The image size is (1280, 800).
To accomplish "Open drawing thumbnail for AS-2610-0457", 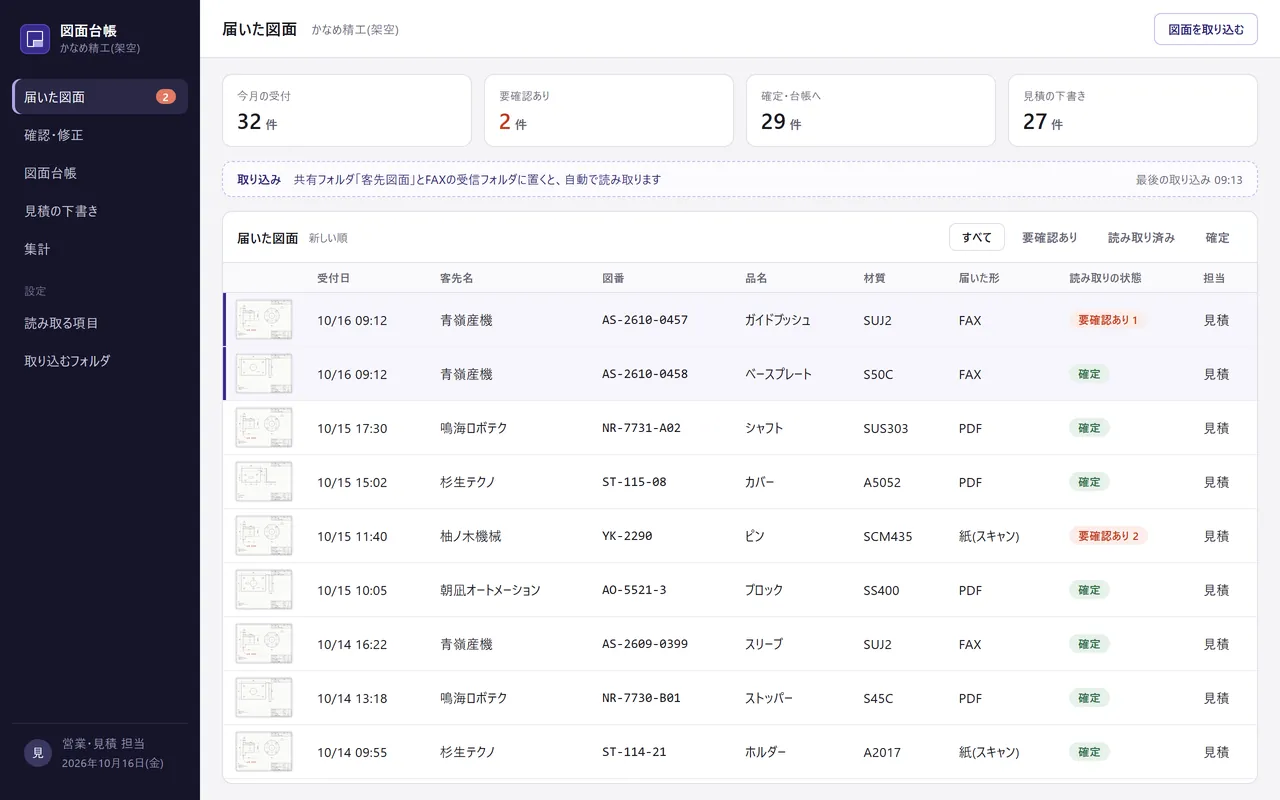I will [264, 320].
